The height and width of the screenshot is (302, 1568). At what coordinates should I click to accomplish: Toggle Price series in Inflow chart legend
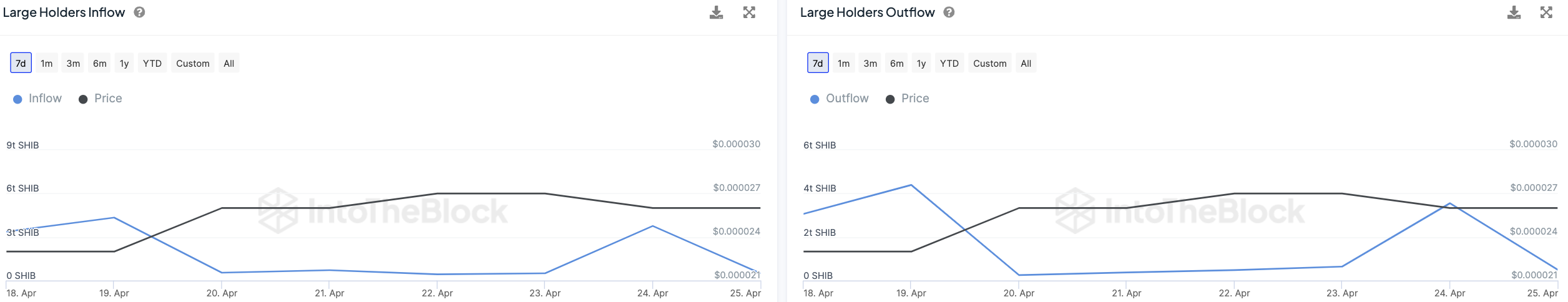pos(100,99)
